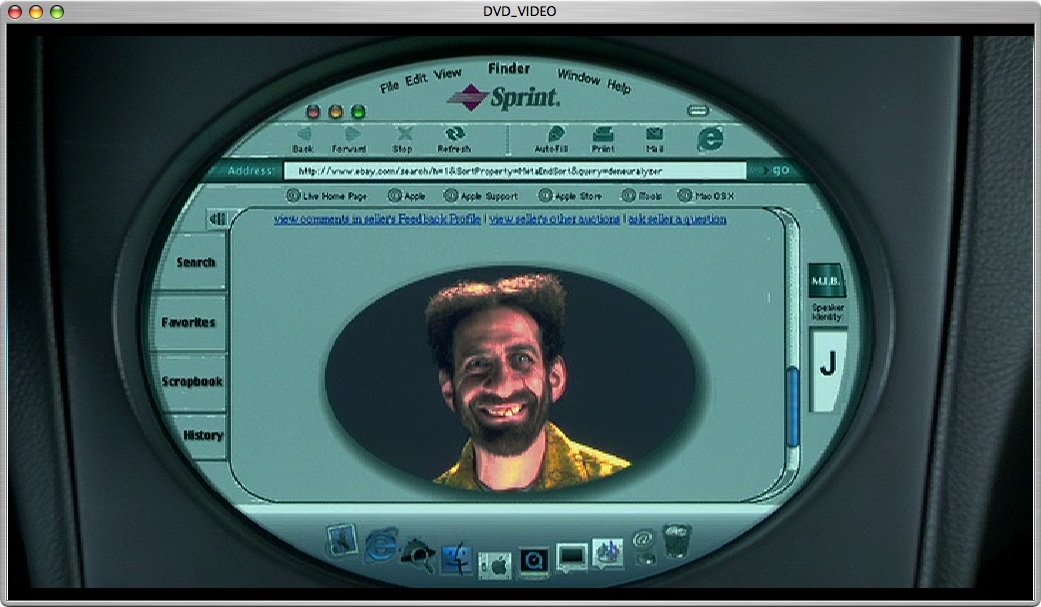Viewport: 1041px width, 607px height.
Task: Select the AutoFill icon
Action: click(x=555, y=132)
